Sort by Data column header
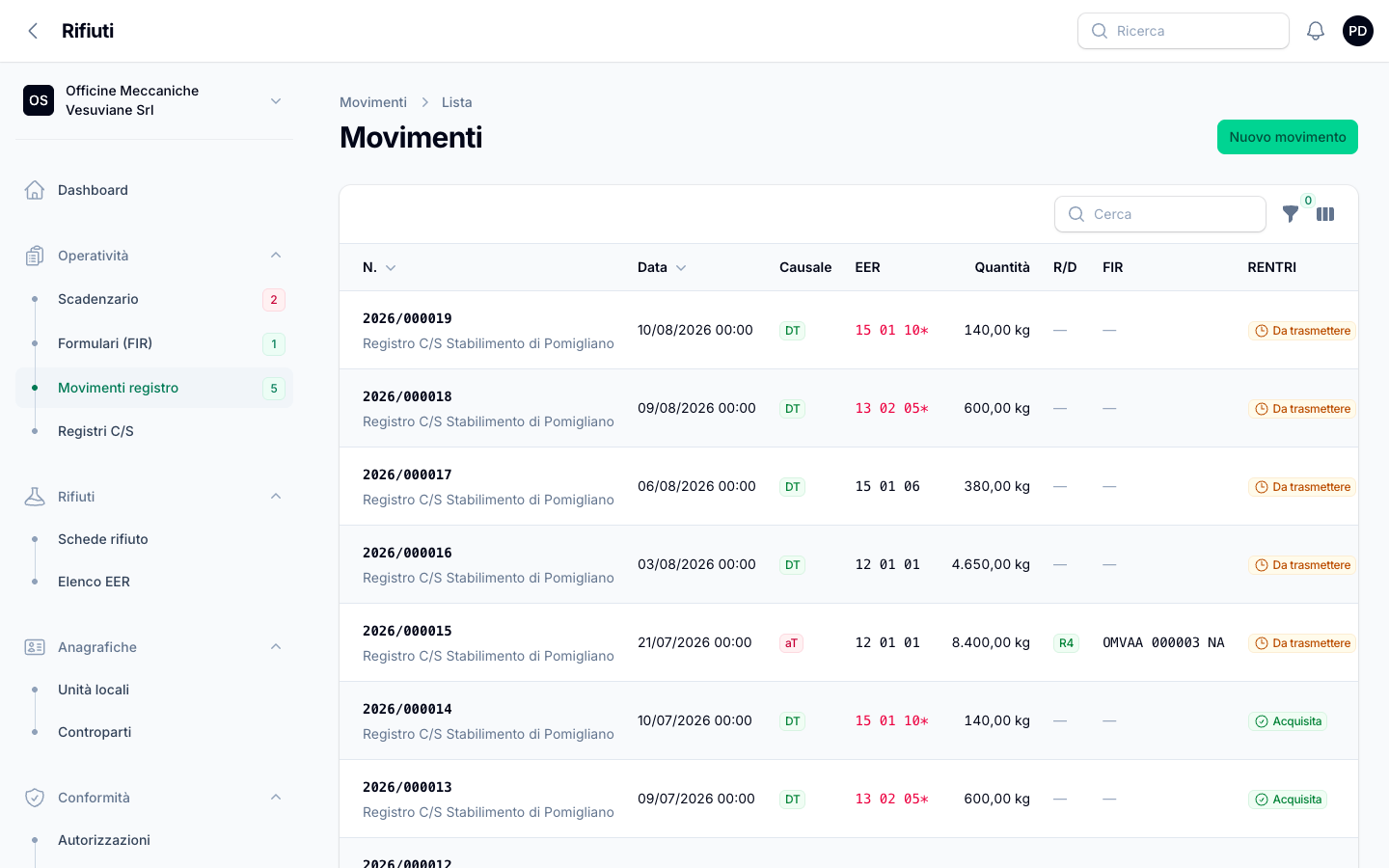 662,267
